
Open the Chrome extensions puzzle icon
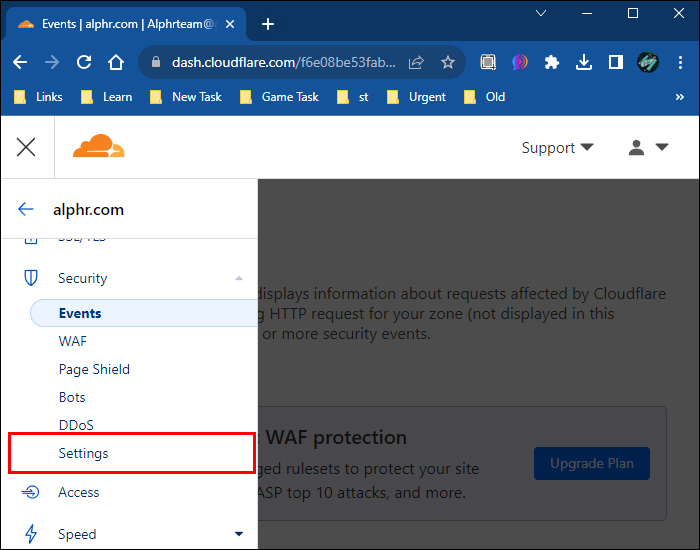point(552,62)
